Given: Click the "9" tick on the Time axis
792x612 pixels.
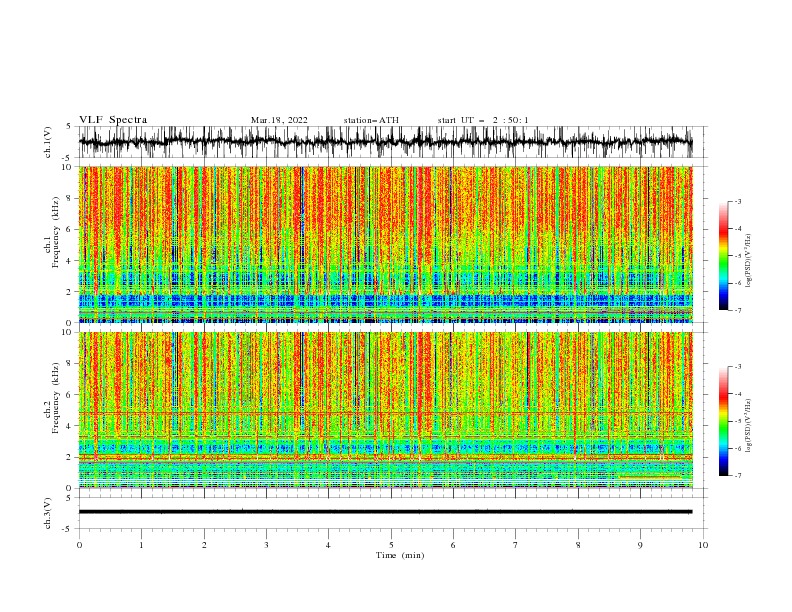Looking at the screenshot, I should [640, 545].
